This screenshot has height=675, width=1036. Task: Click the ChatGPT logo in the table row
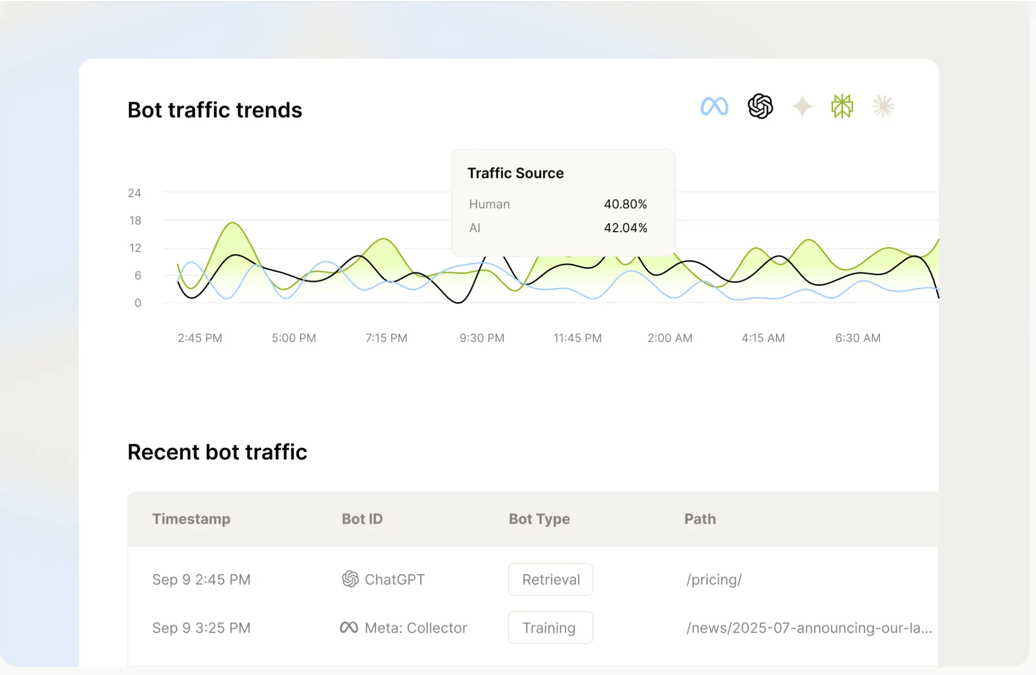click(350, 579)
